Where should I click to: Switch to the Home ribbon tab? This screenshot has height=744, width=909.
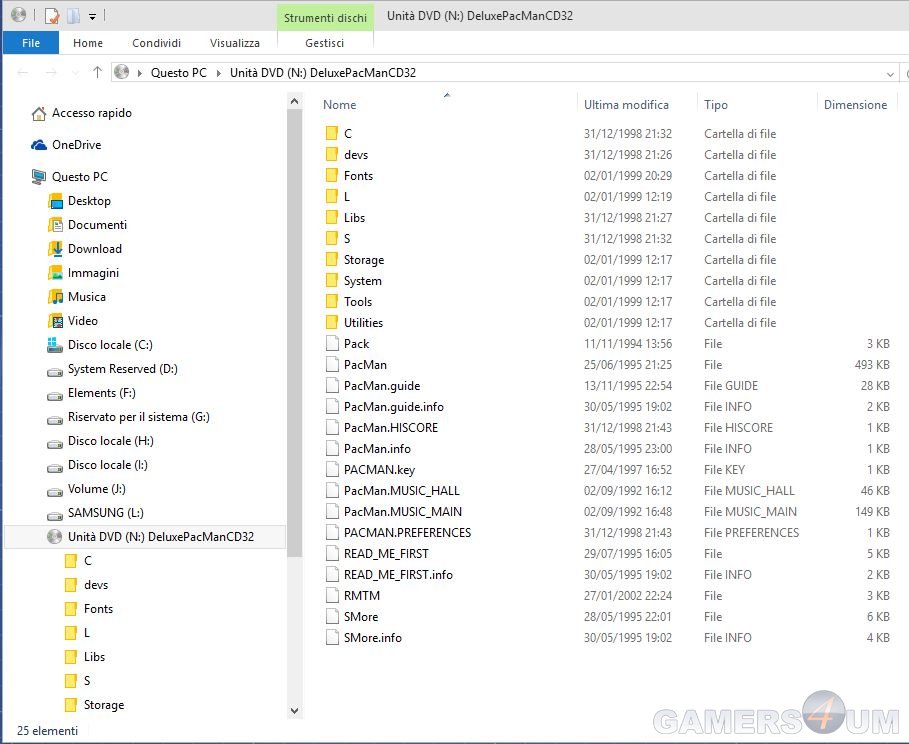[88, 43]
